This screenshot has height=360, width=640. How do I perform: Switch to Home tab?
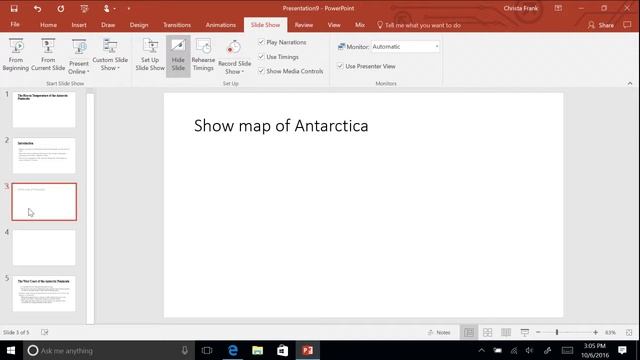[x=48, y=25]
